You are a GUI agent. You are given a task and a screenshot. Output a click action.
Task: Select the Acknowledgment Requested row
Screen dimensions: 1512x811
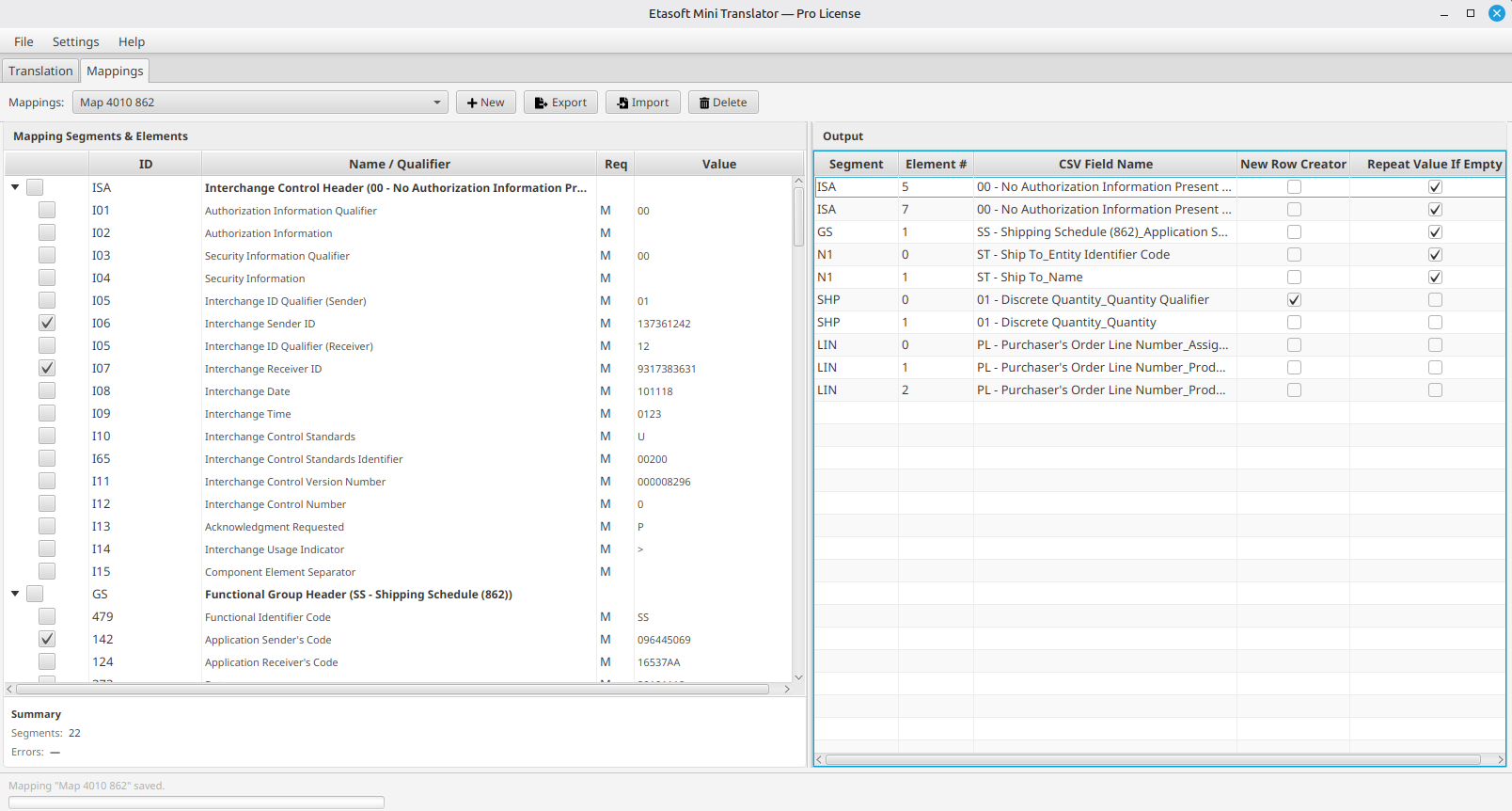pos(399,526)
